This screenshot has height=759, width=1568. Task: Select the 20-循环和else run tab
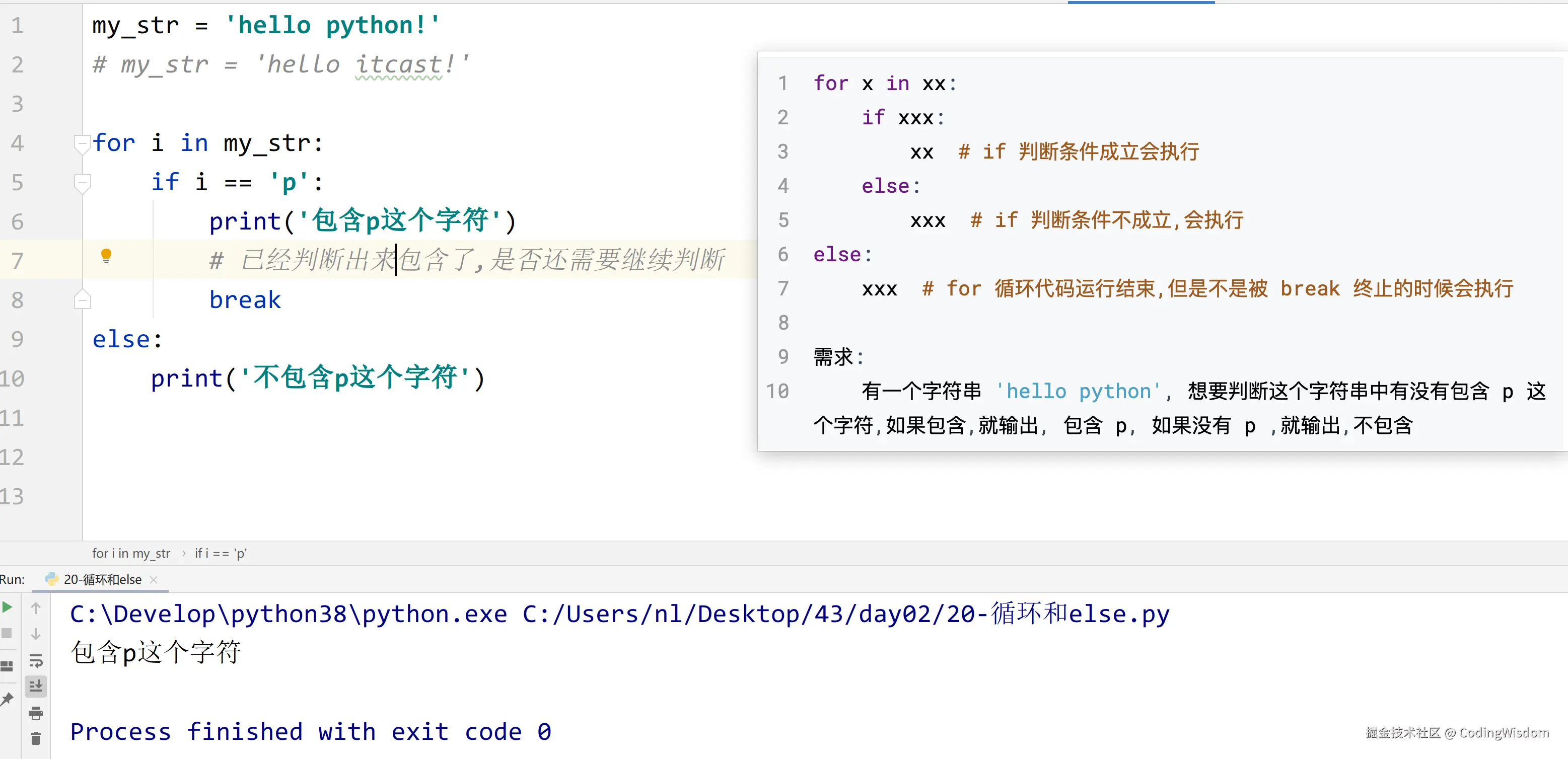click(x=102, y=579)
